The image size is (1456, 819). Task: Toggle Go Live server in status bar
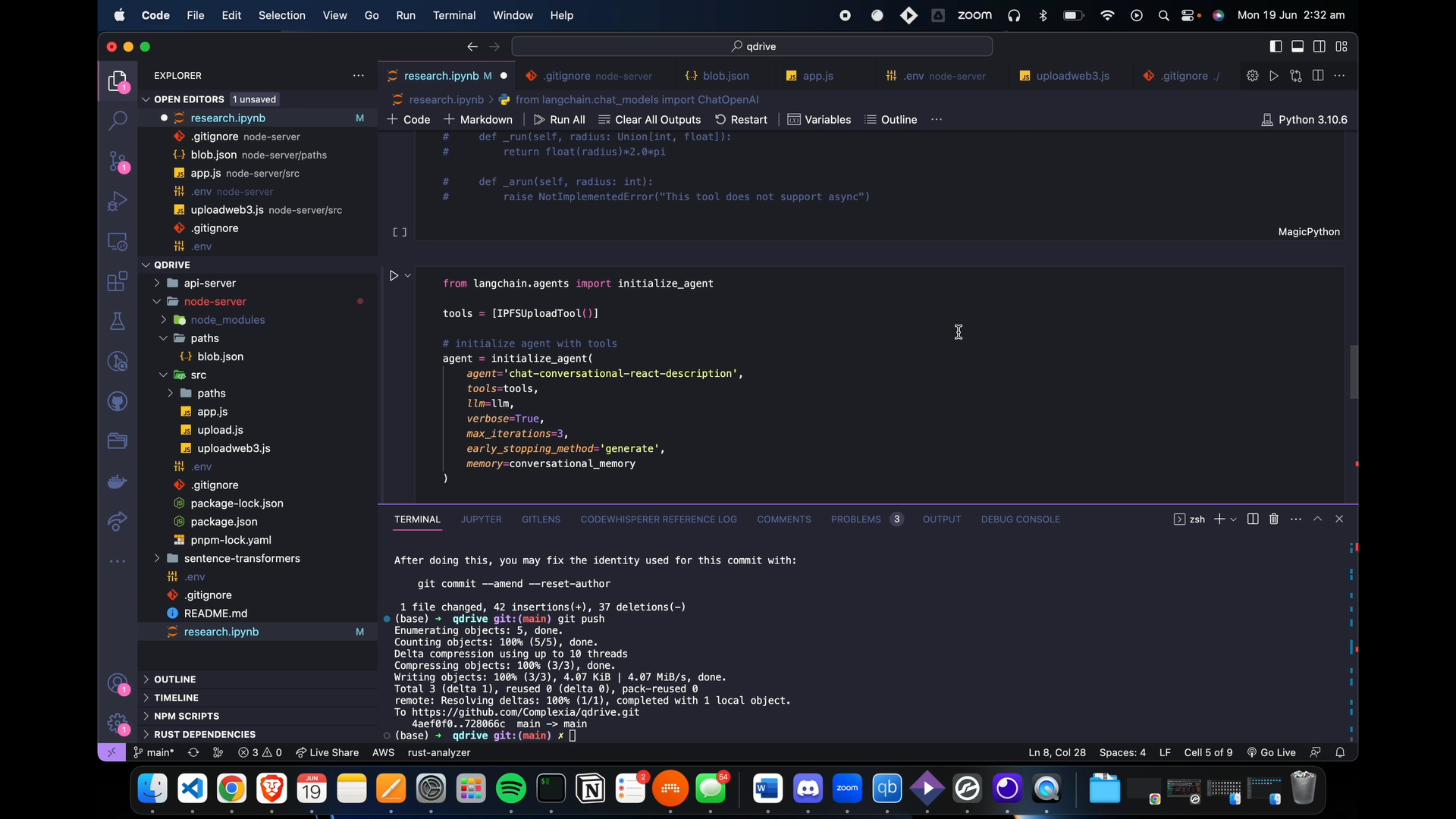point(1272,753)
